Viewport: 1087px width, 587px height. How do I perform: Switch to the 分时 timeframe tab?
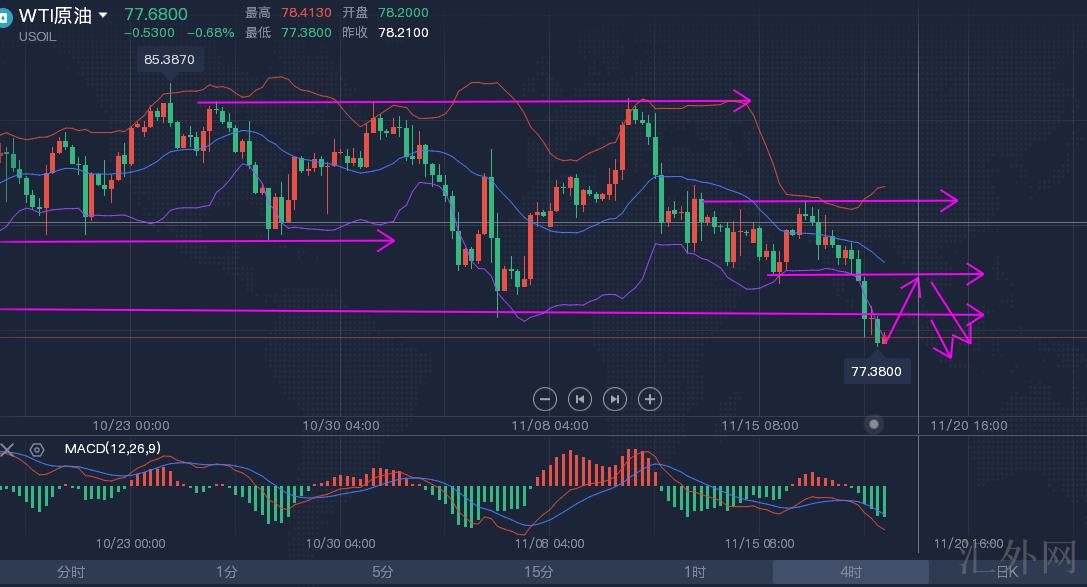[x=71, y=572]
